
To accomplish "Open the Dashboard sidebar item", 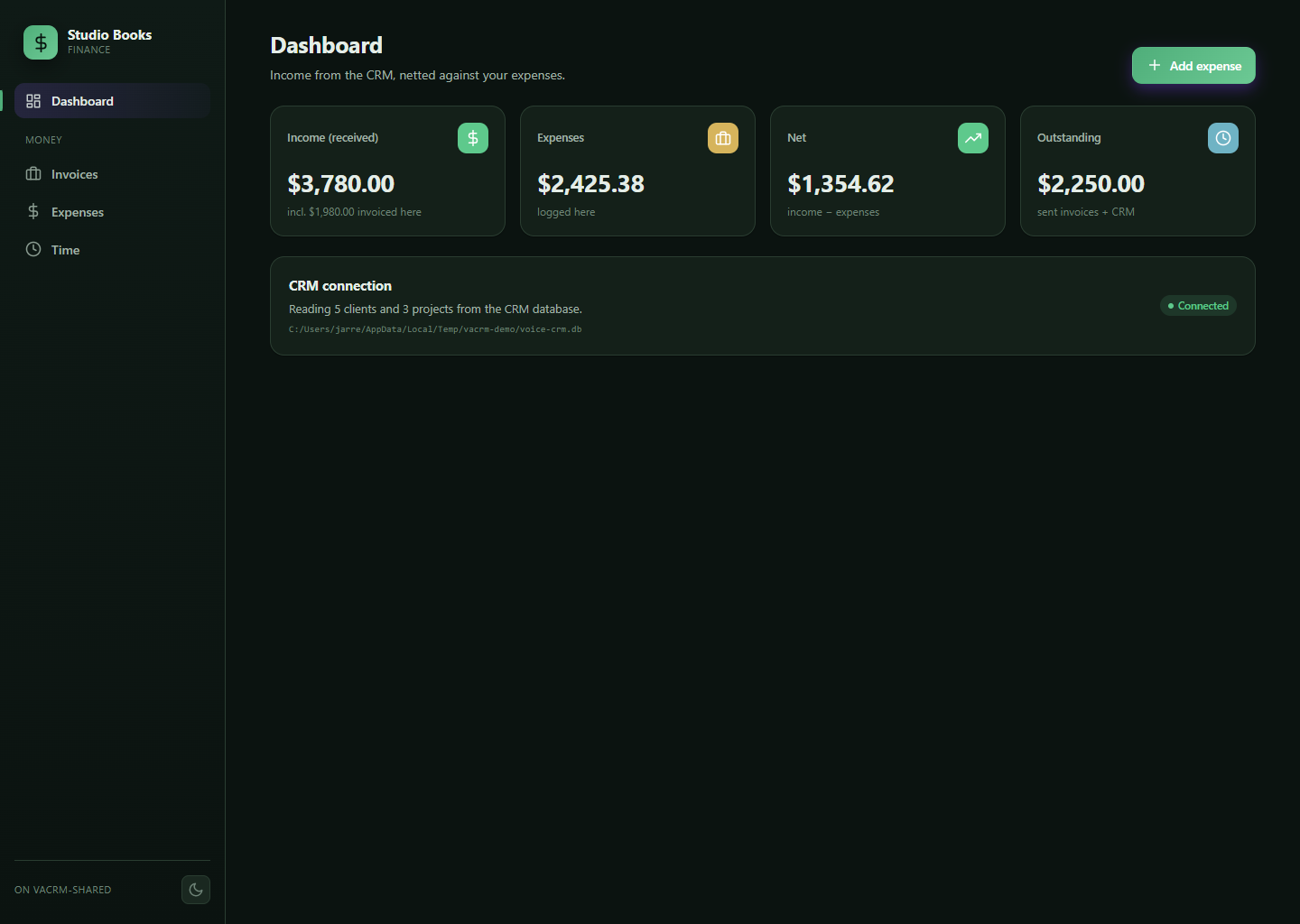I will (x=112, y=101).
